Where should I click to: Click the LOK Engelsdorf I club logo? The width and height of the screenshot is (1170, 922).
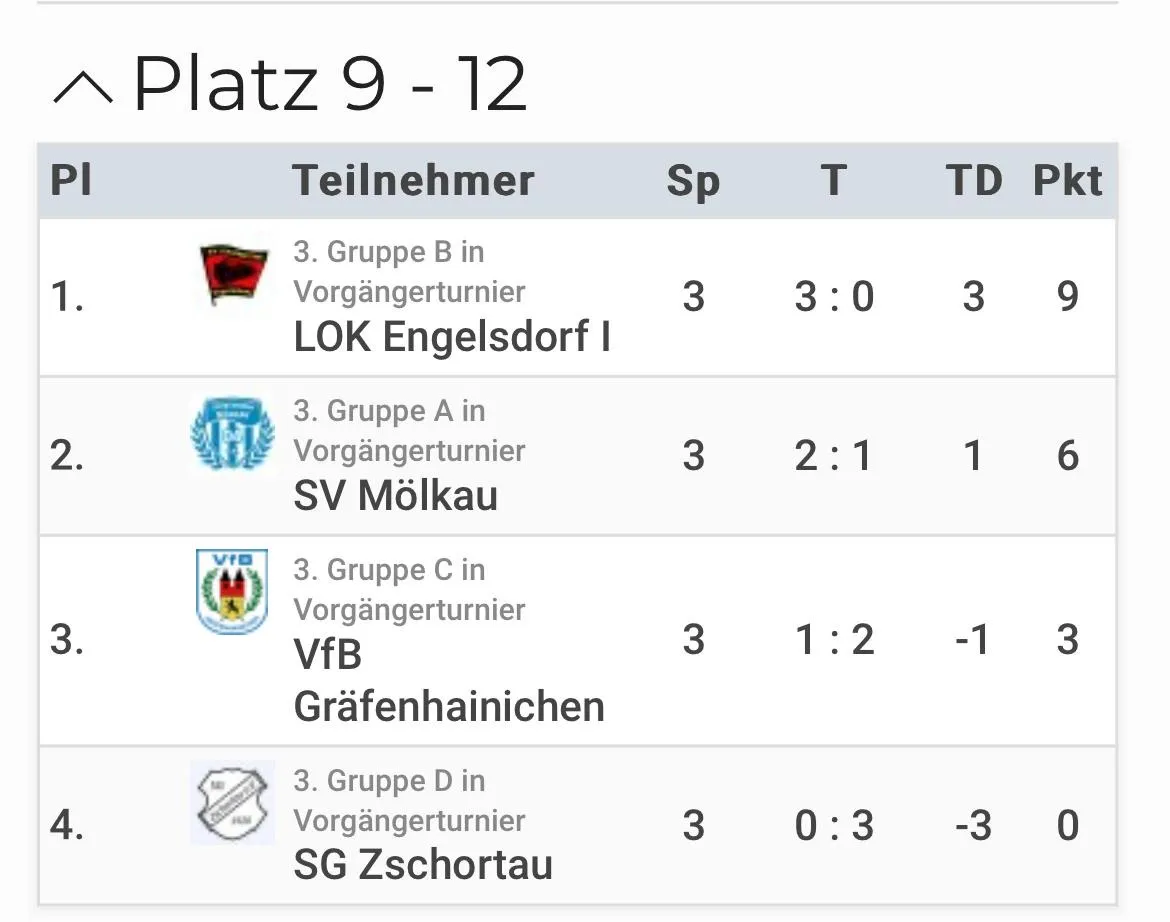point(233,274)
